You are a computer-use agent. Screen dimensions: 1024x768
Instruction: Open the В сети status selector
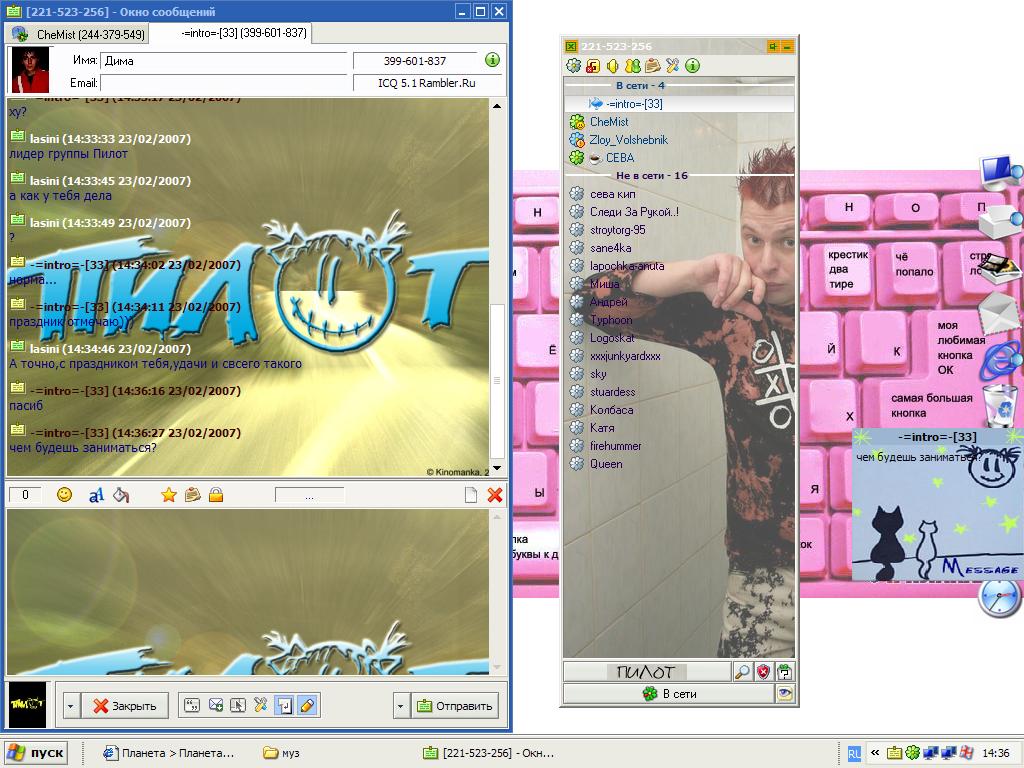(x=668, y=693)
